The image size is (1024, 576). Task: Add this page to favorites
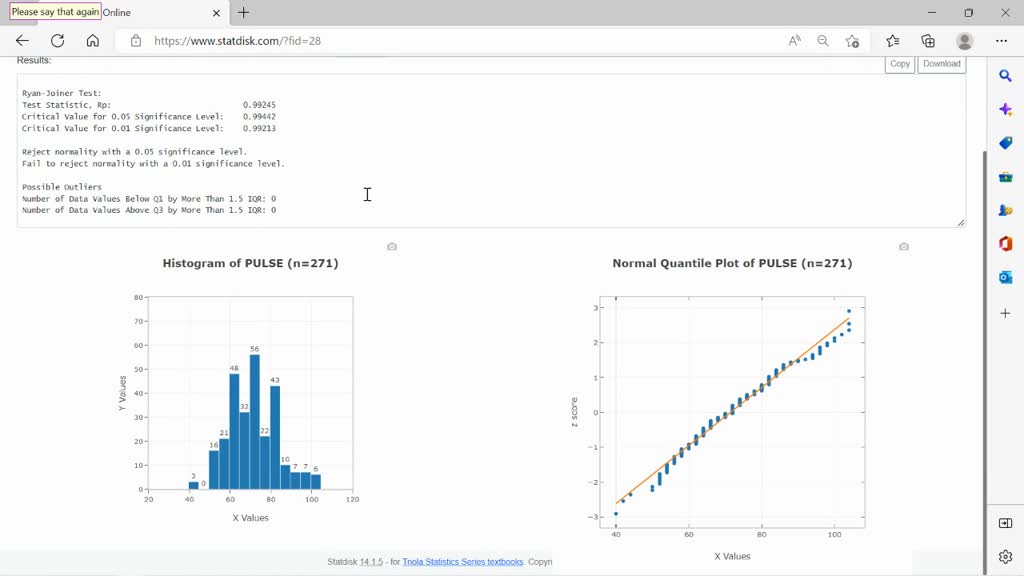pos(852,41)
